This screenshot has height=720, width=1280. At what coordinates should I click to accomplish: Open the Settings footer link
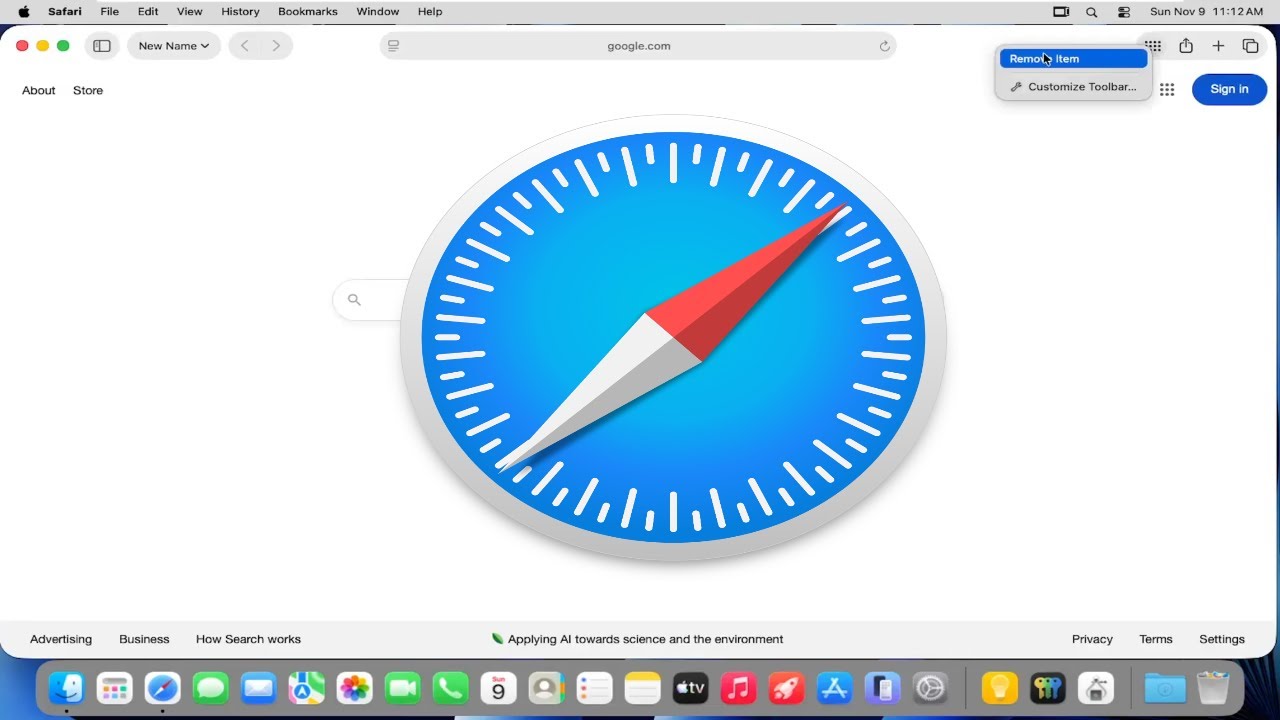[1222, 639]
